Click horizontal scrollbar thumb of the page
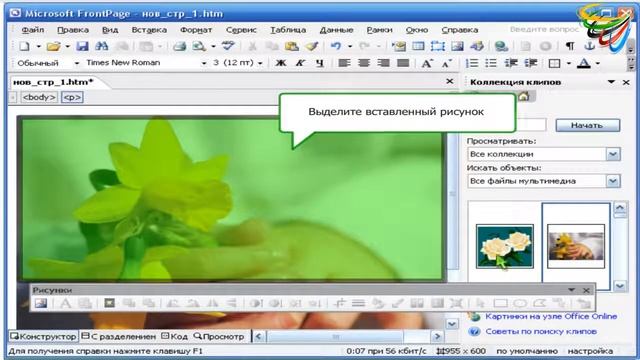Viewport: 640px width, 360px height. pos(335,337)
